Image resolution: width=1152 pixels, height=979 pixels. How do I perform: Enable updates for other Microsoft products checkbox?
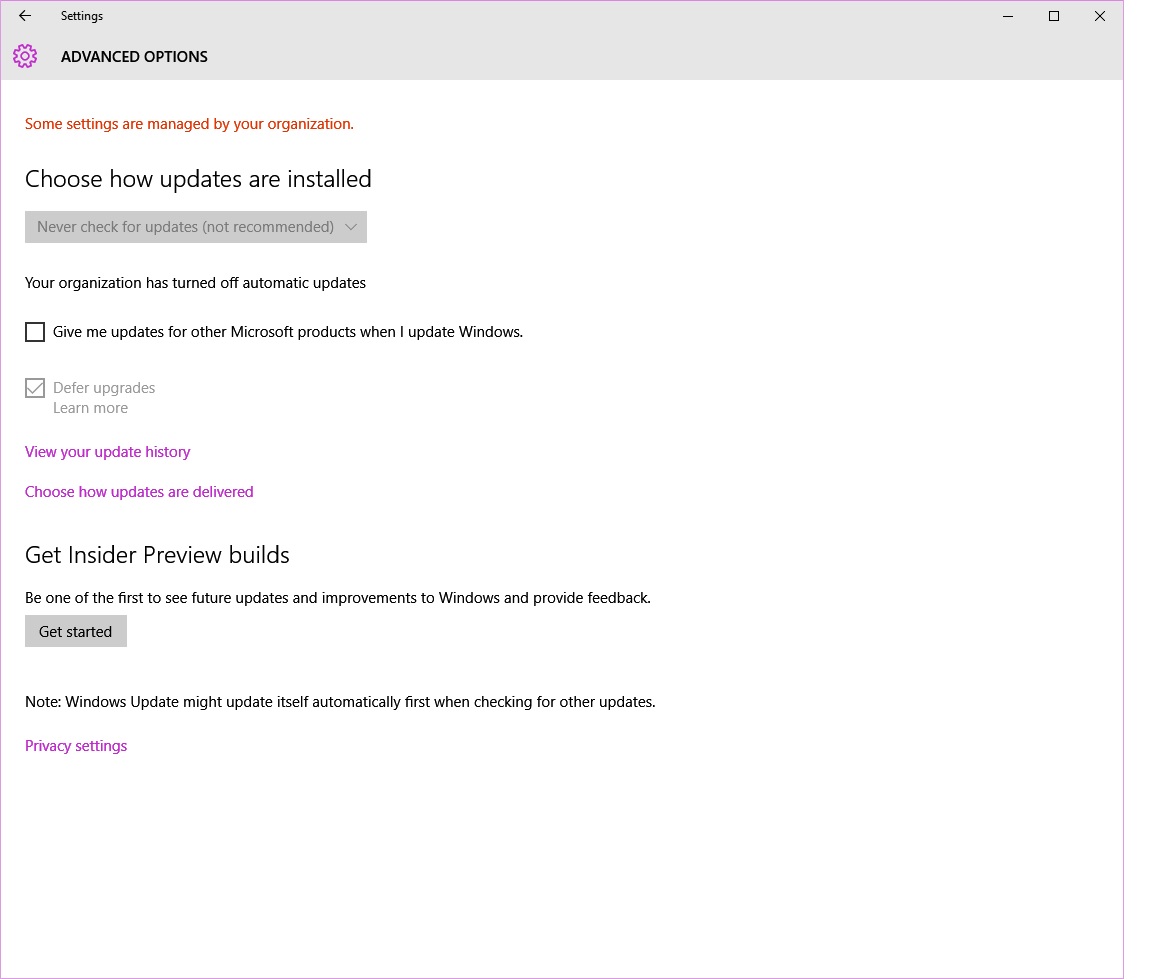pos(35,332)
